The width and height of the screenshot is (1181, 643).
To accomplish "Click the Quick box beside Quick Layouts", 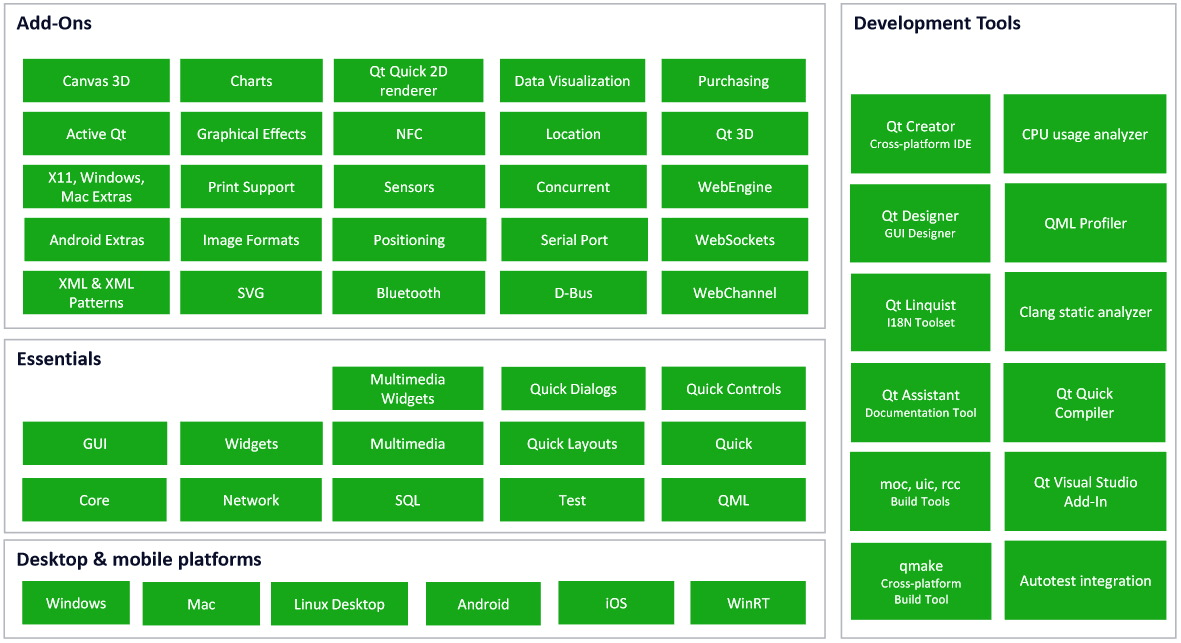I will coord(734,443).
